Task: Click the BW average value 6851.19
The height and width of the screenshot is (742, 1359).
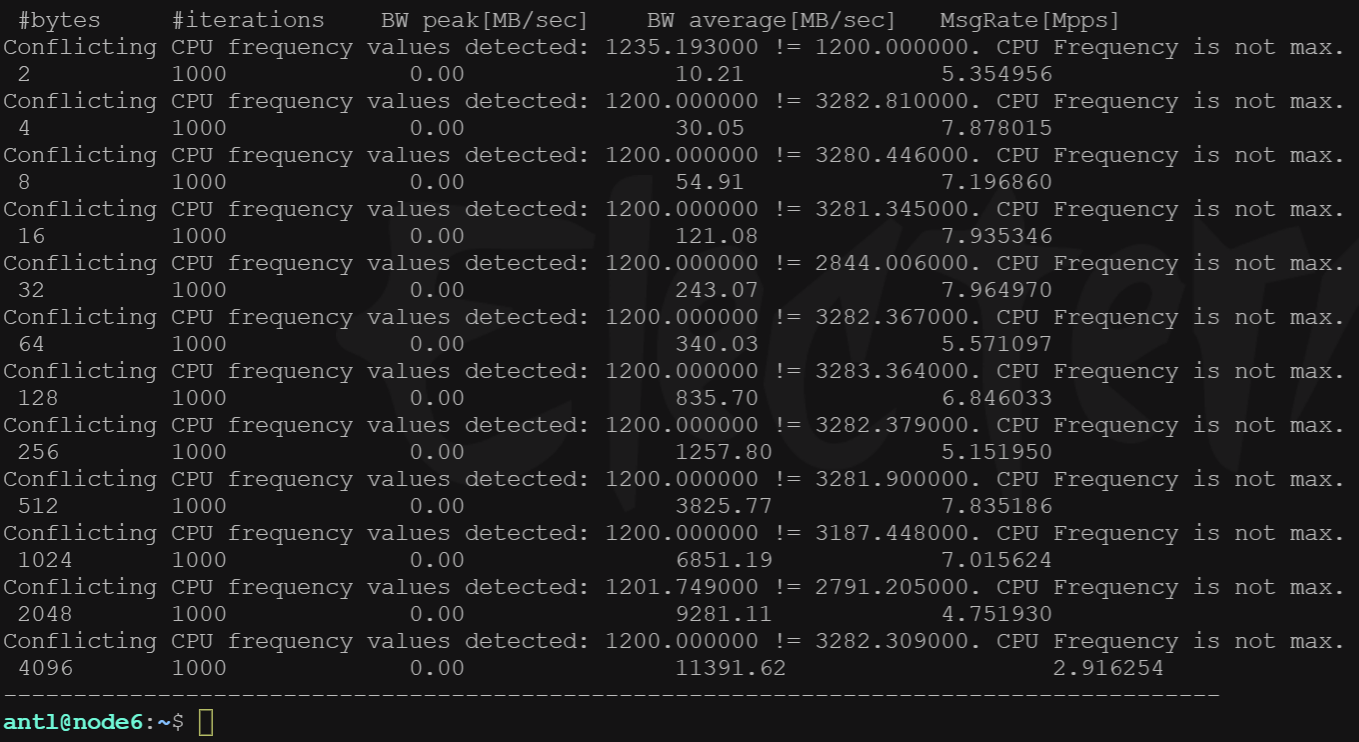Action: pos(723,560)
